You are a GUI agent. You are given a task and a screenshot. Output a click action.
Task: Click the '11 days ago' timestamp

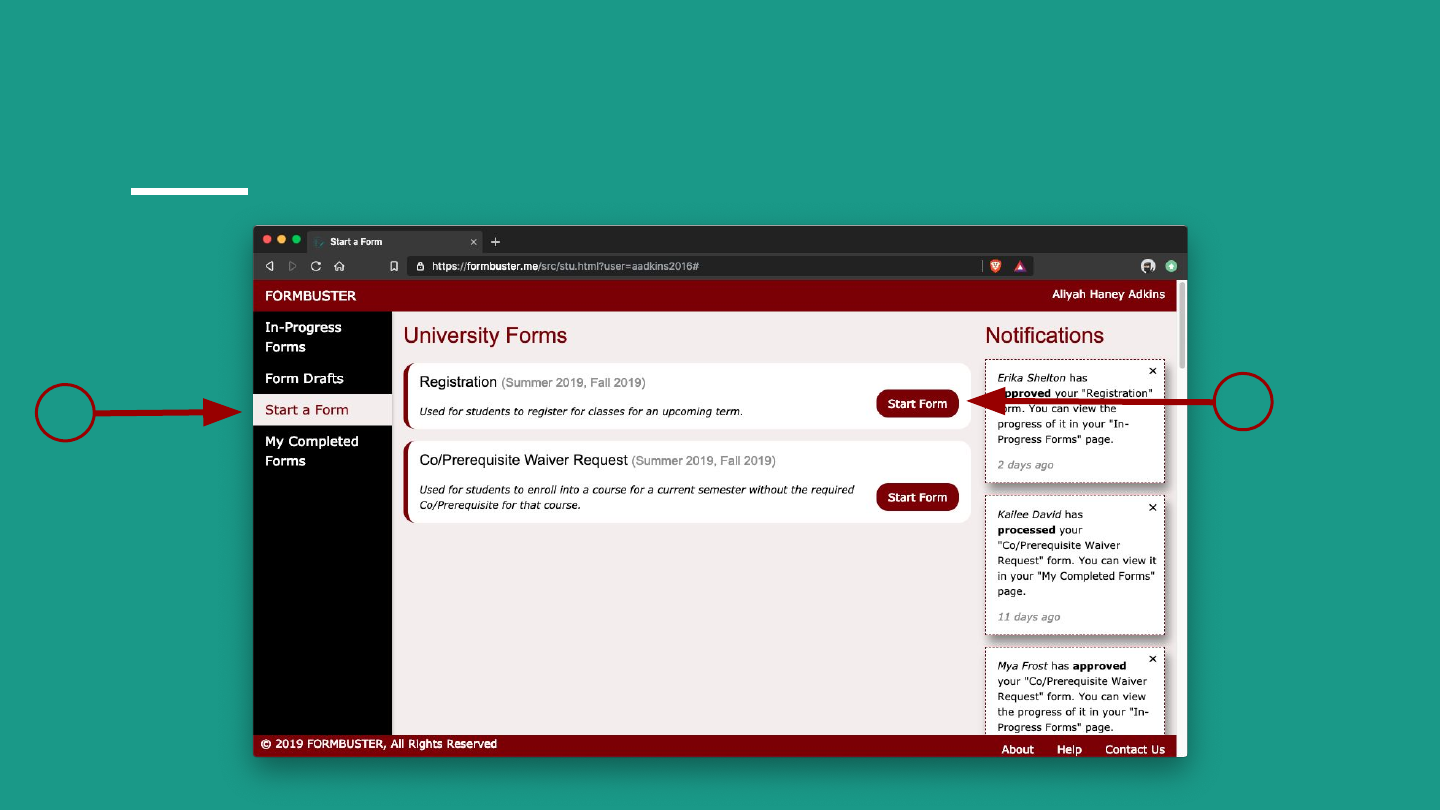[x=1028, y=617]
